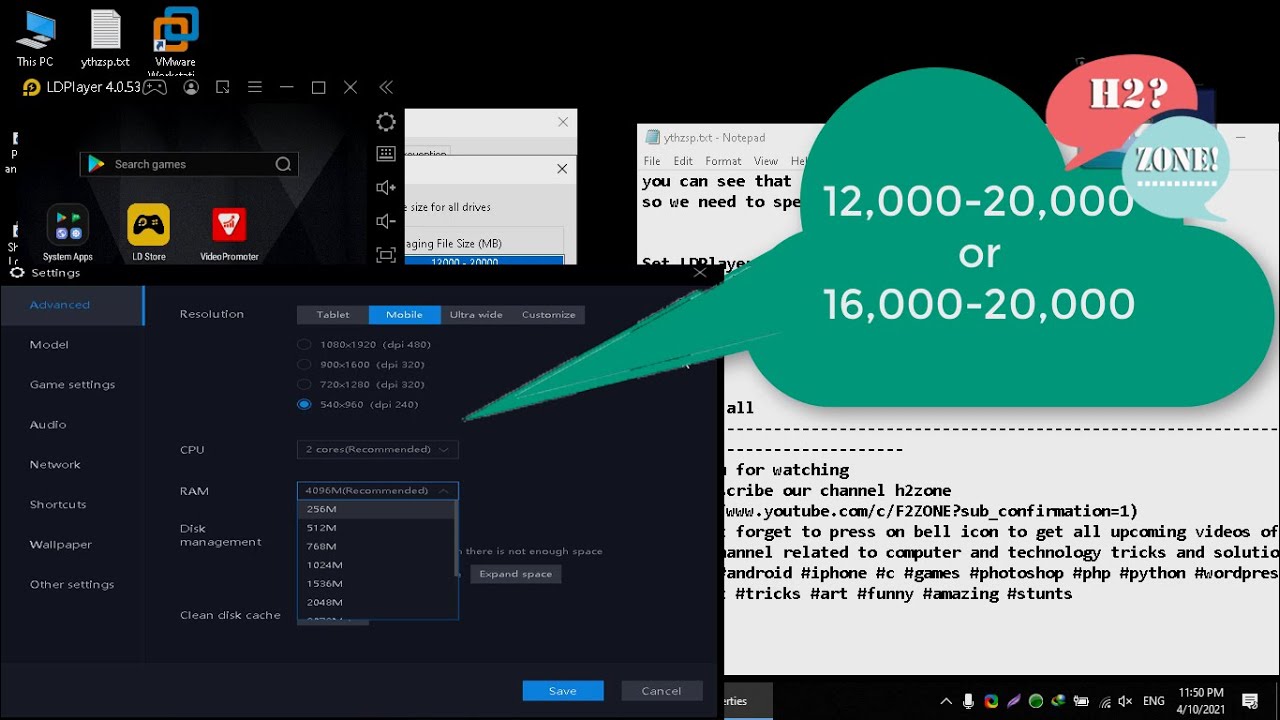The image size is (1280, 720).
Task: Click the Expand space button
Action: click(x=516, y=574)
